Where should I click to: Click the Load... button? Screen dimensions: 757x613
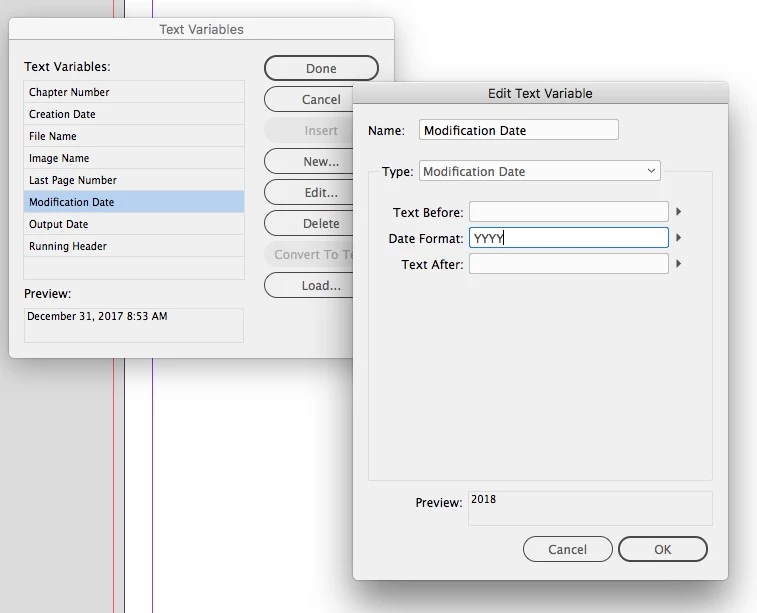(309, 285)
